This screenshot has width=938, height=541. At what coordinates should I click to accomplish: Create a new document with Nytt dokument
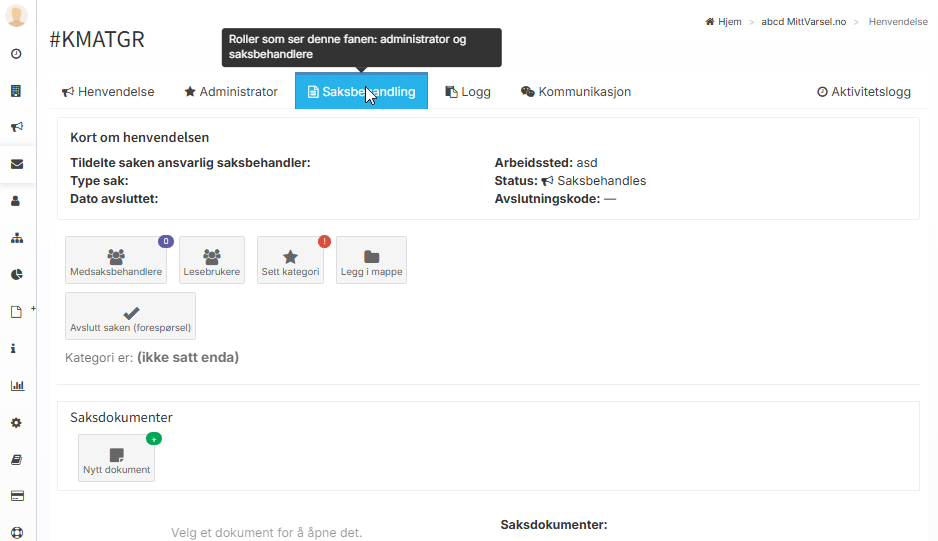117,459
